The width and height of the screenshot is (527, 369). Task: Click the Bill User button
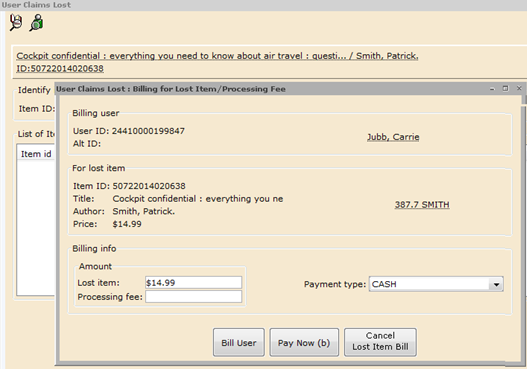click(239, 343)
